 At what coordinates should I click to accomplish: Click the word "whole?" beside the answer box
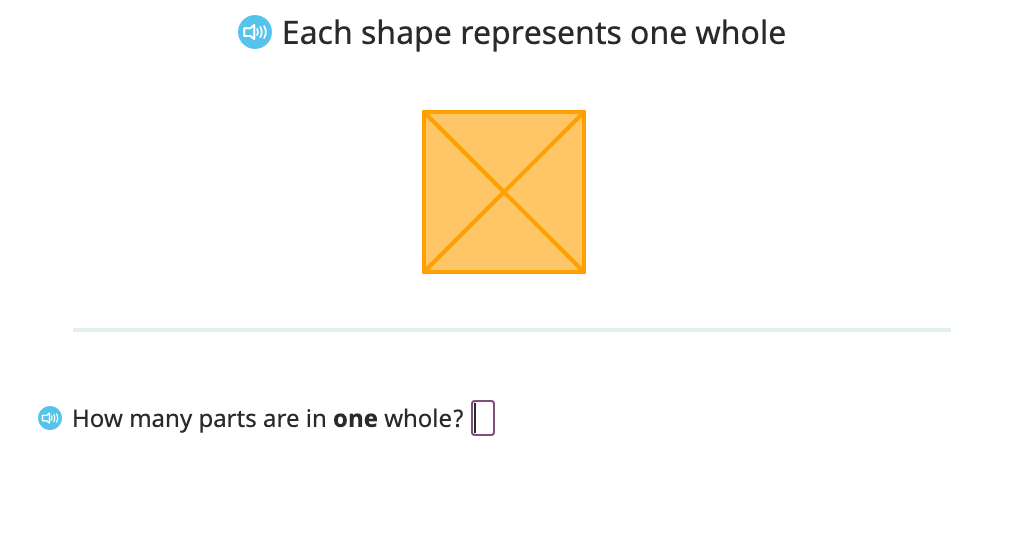(424, 418)
